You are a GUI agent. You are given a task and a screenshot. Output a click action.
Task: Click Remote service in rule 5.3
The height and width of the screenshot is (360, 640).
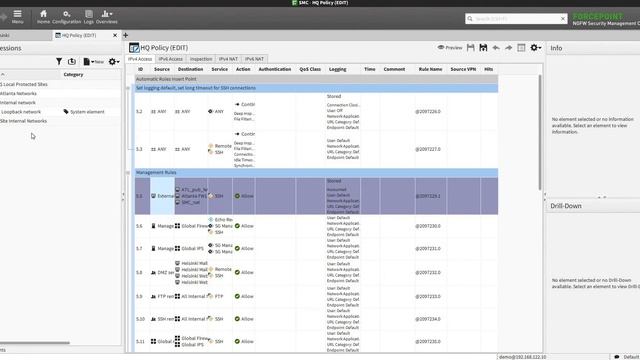[220, 146]
